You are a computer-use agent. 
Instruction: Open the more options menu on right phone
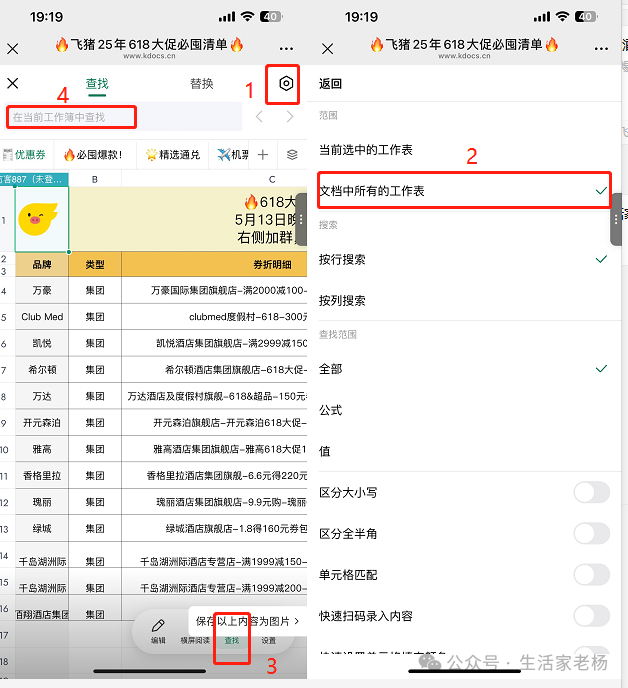[x=601, y=48]
